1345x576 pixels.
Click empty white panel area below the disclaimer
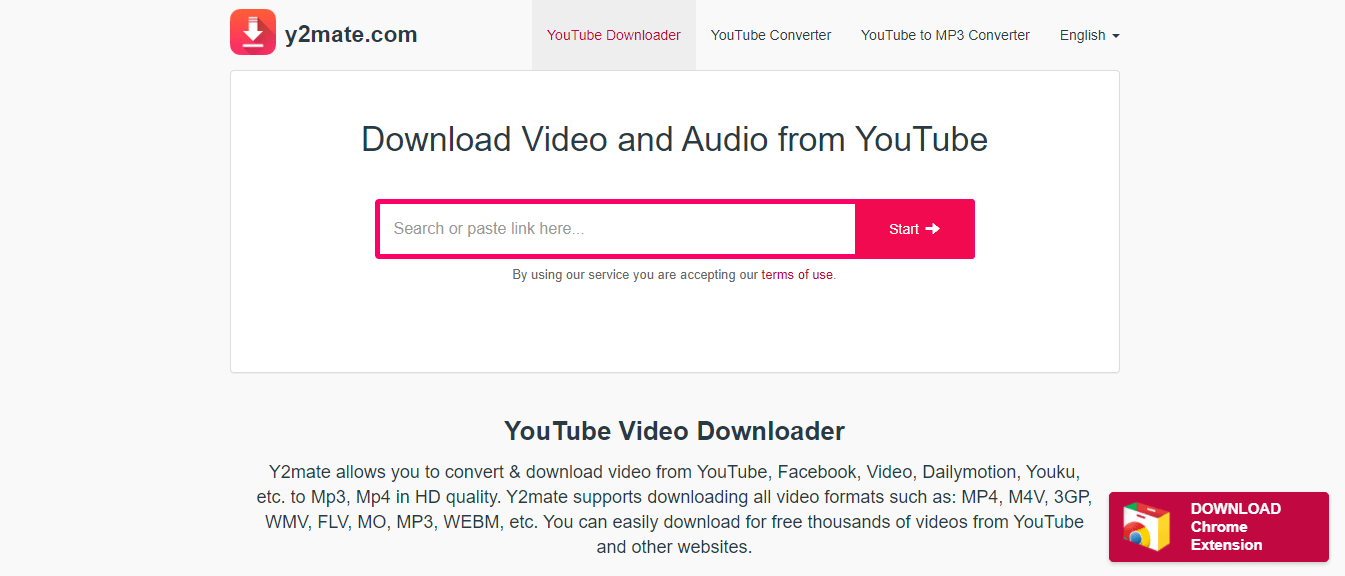[x=674, y=330]
